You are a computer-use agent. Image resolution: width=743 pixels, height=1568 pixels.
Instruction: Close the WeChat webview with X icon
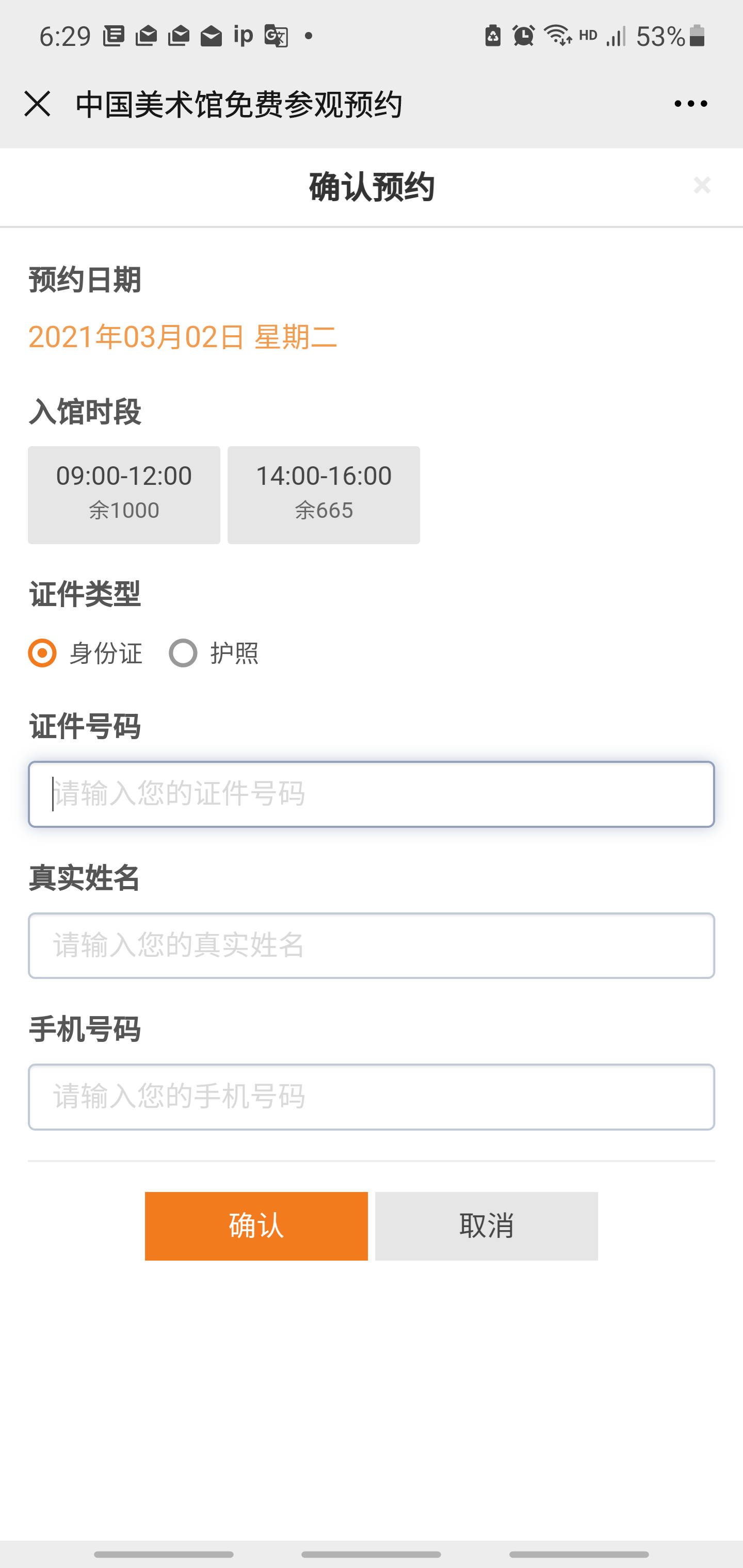(37, 104)
